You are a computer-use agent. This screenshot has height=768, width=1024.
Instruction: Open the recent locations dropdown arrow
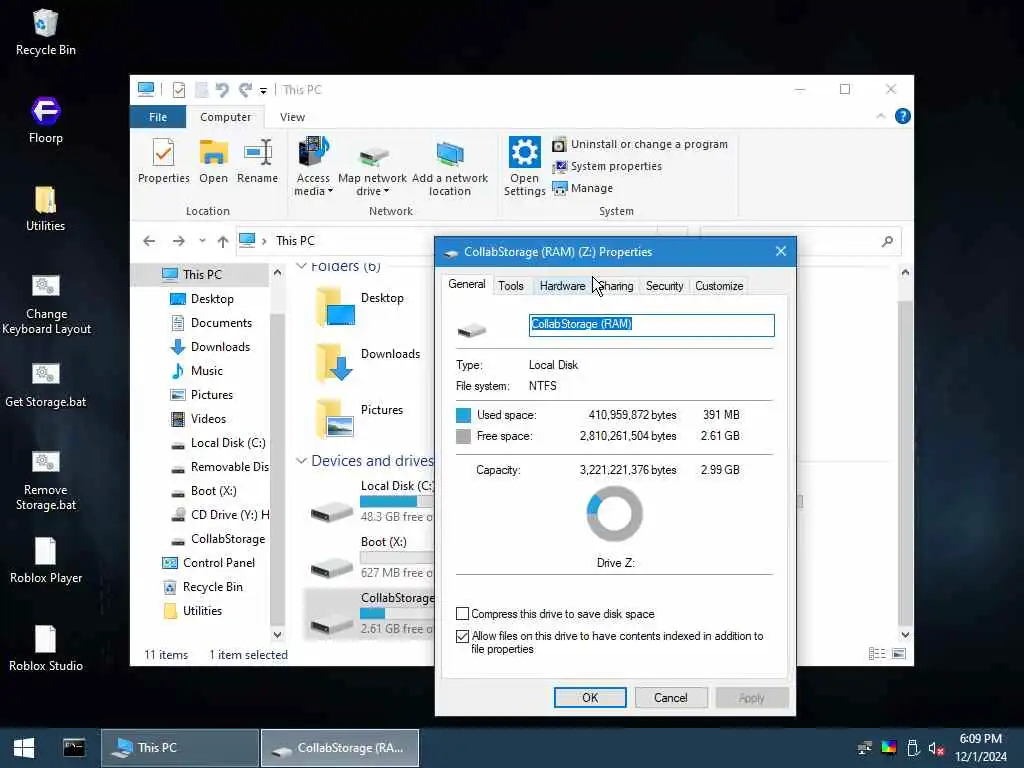(x=202, y=241)
